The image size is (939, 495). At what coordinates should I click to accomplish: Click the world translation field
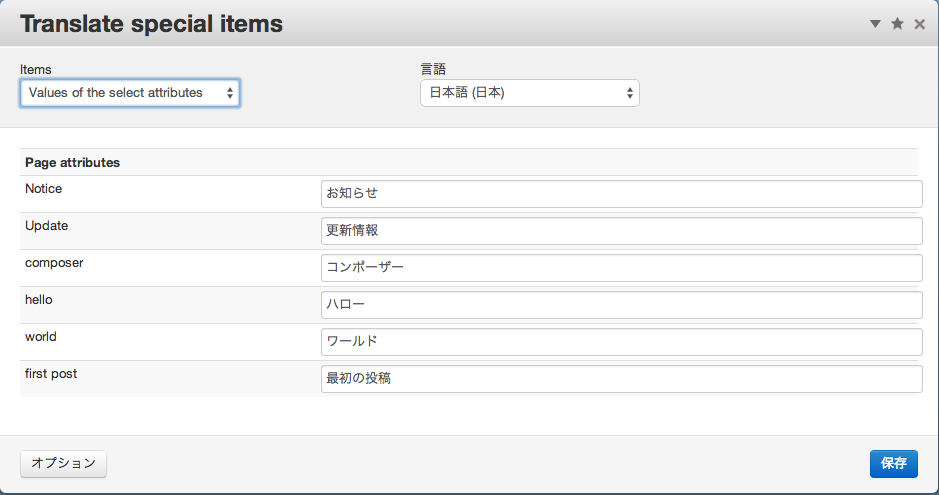(x=621, y=342)
